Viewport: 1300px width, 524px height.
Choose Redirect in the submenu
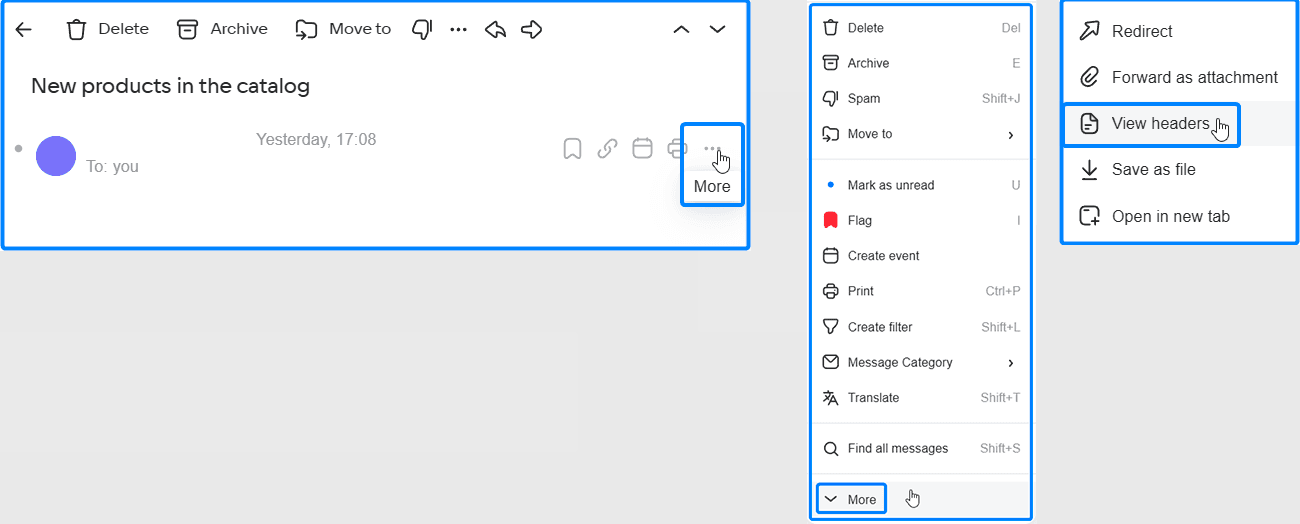(1179, 31)
